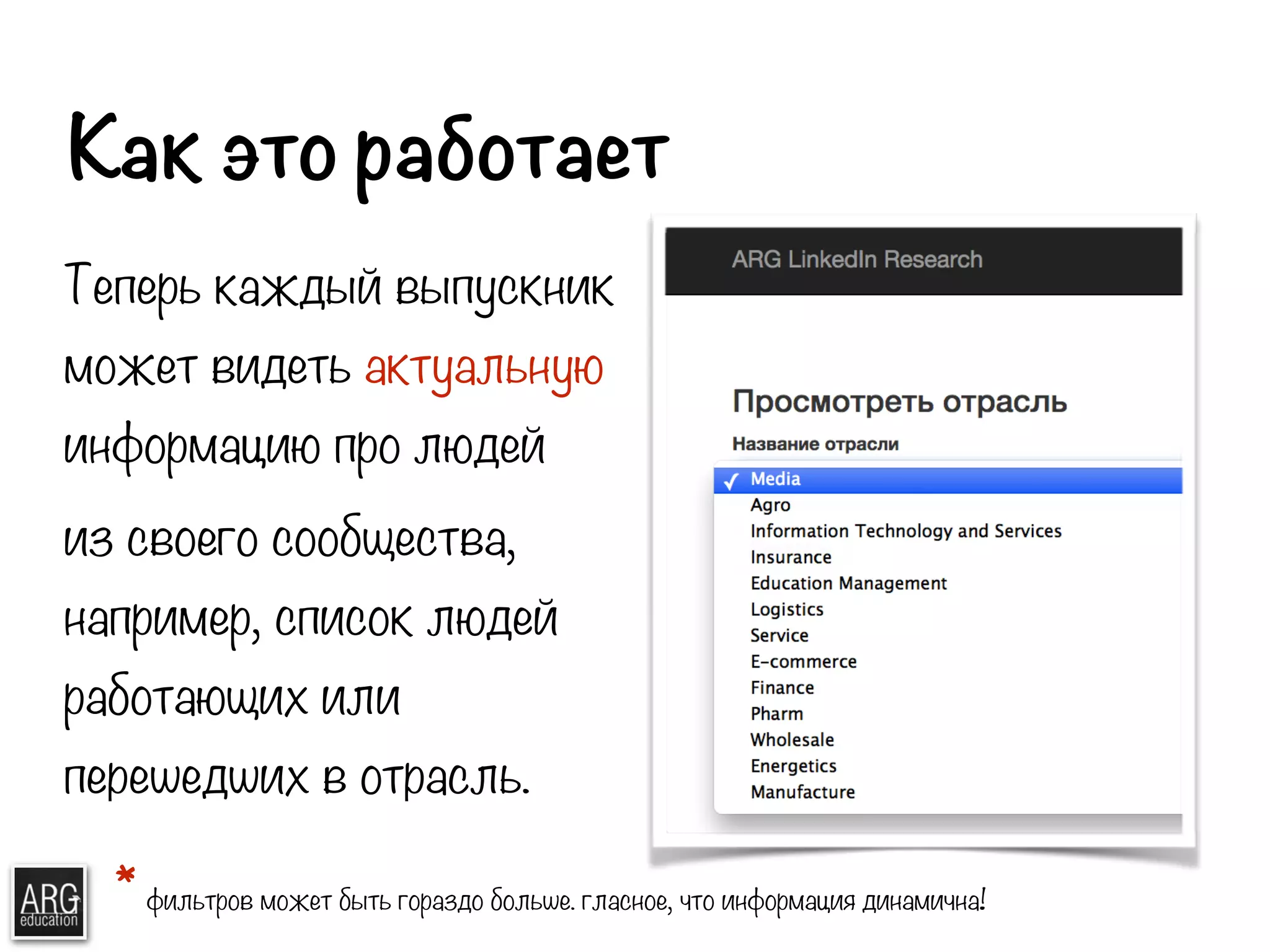
Task: Choose Education Management industry
Action: (x=948, y=584)
